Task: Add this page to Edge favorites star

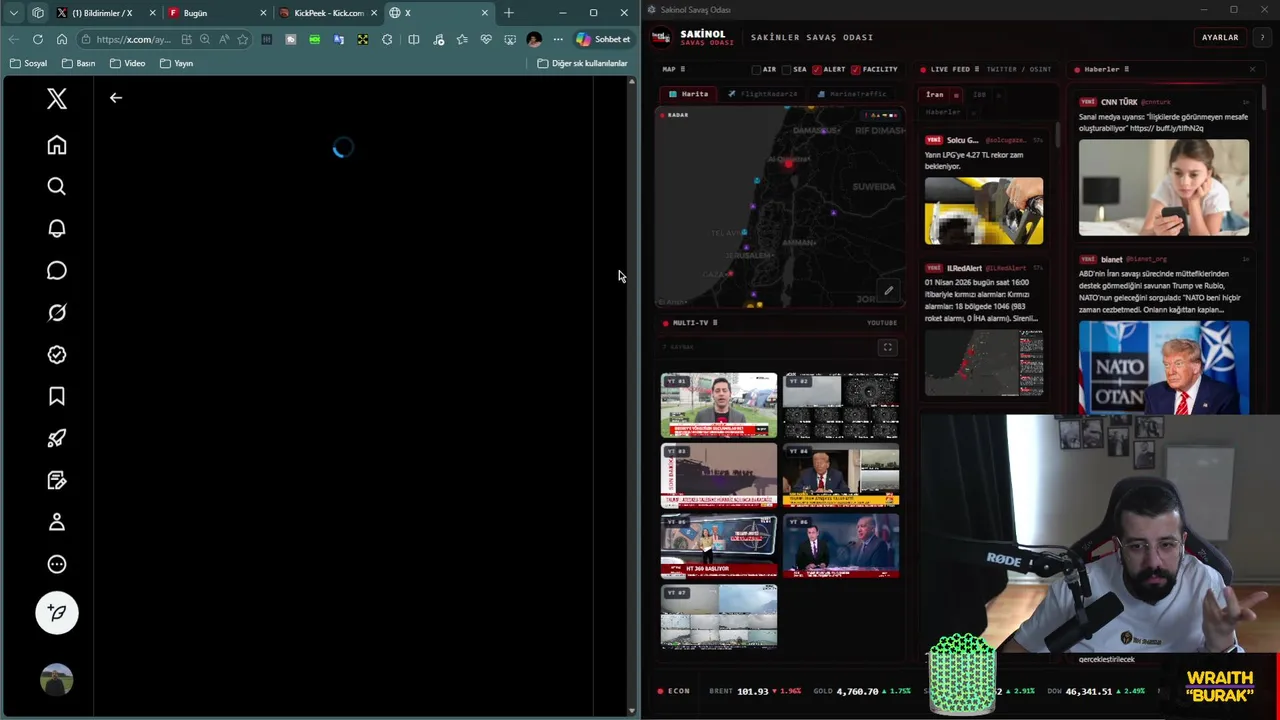Action: tap(243, 39)
